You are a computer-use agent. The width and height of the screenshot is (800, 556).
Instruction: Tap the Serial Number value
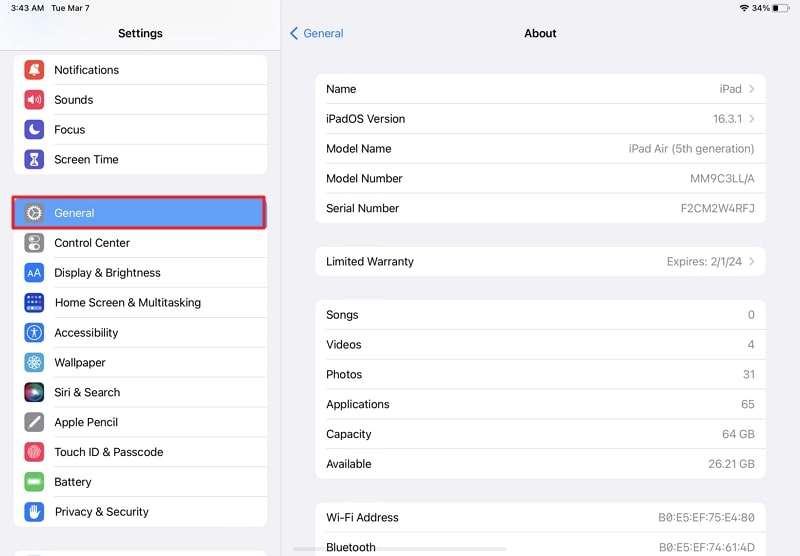pyautogui.click(x=717, y=209)
